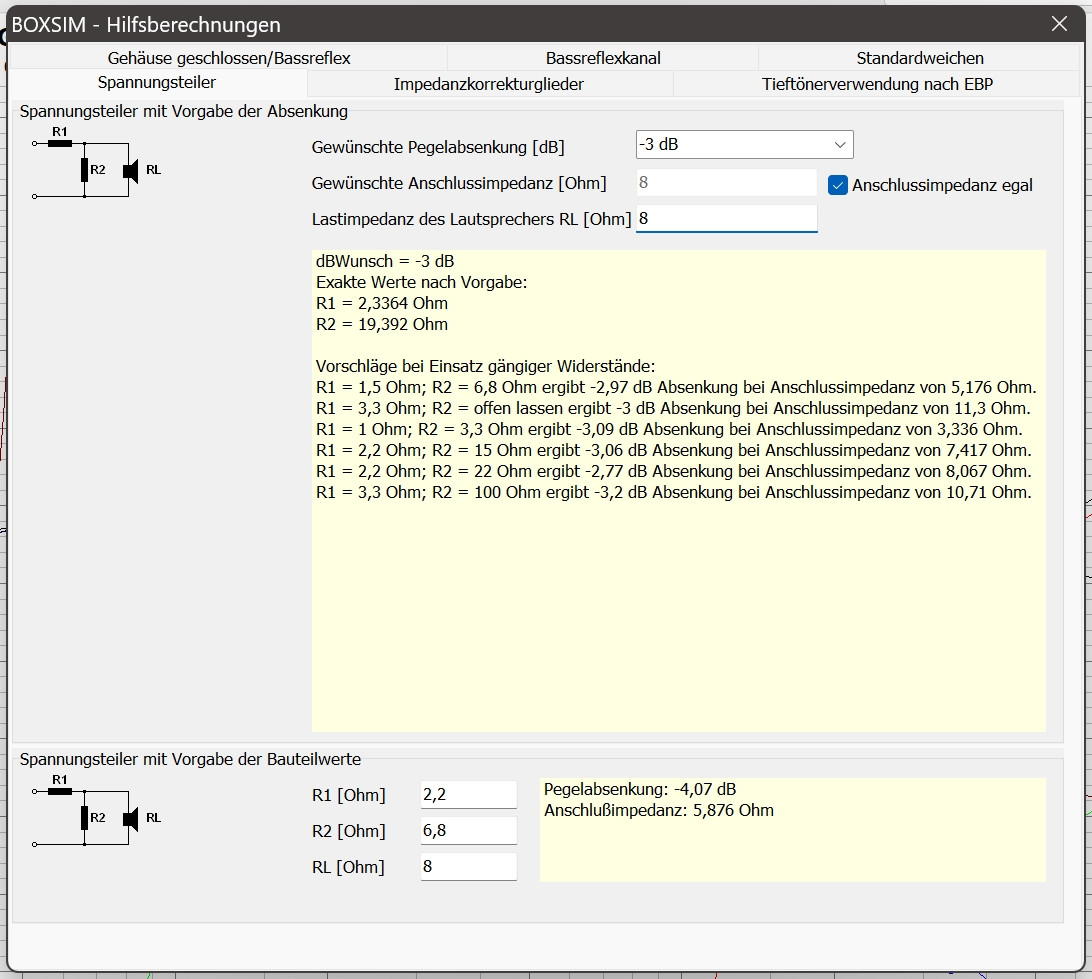The height and width of the screenshot is (979, 1092).
Task: Expand the Gewünschte Pegelabsenkung dropdown
Action: coord(744,145)
